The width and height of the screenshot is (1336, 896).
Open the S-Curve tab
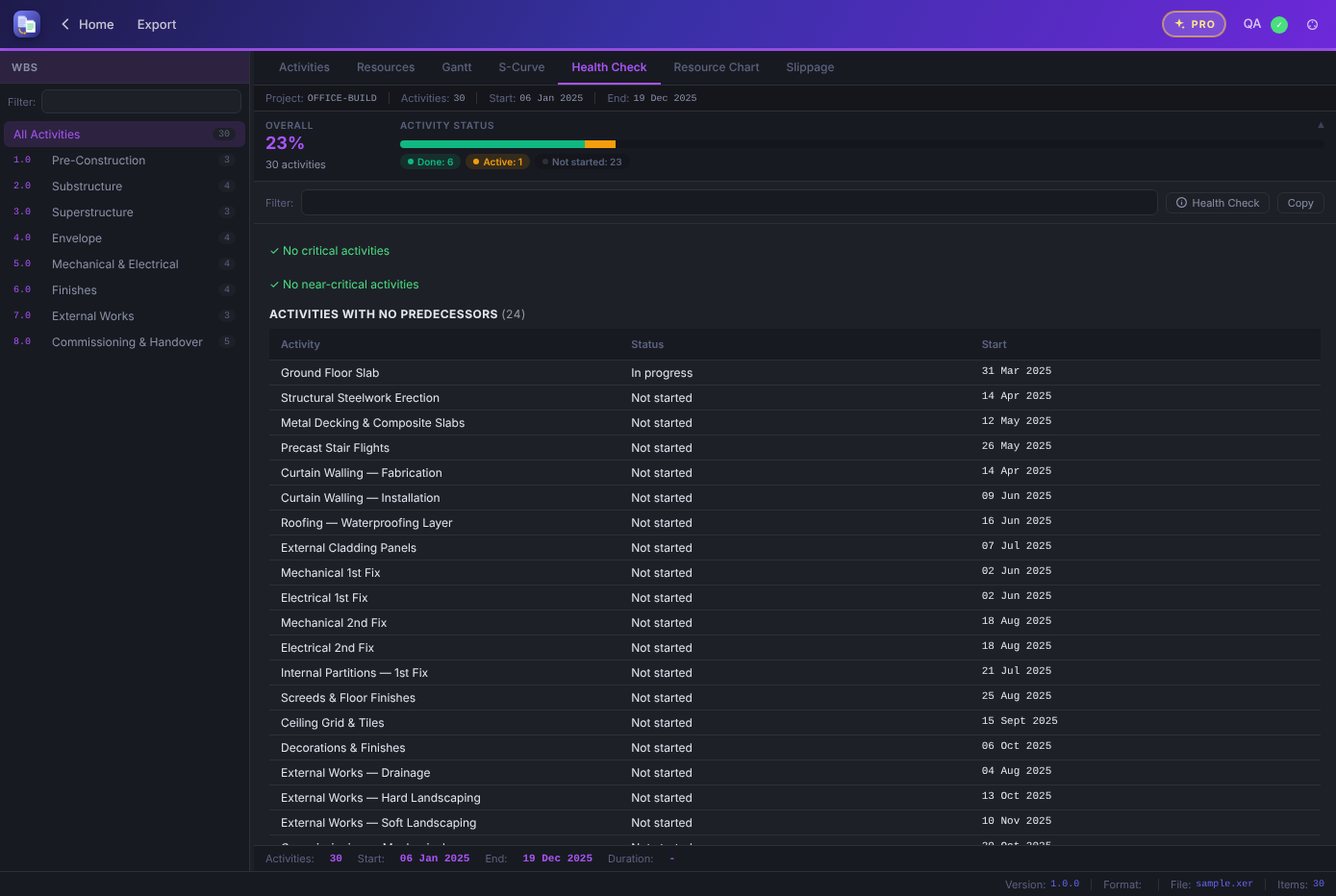click(x=521, y=67)
